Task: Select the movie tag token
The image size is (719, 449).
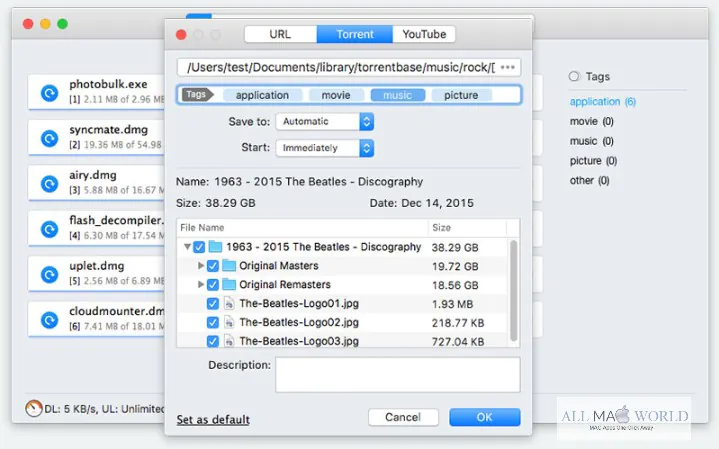Action: (336, 95)
